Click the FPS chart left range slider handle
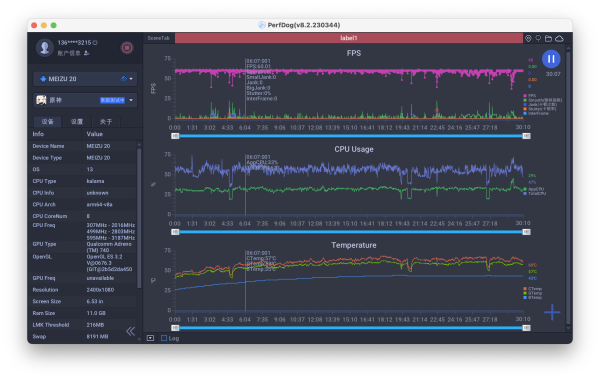 coord(175,136)
